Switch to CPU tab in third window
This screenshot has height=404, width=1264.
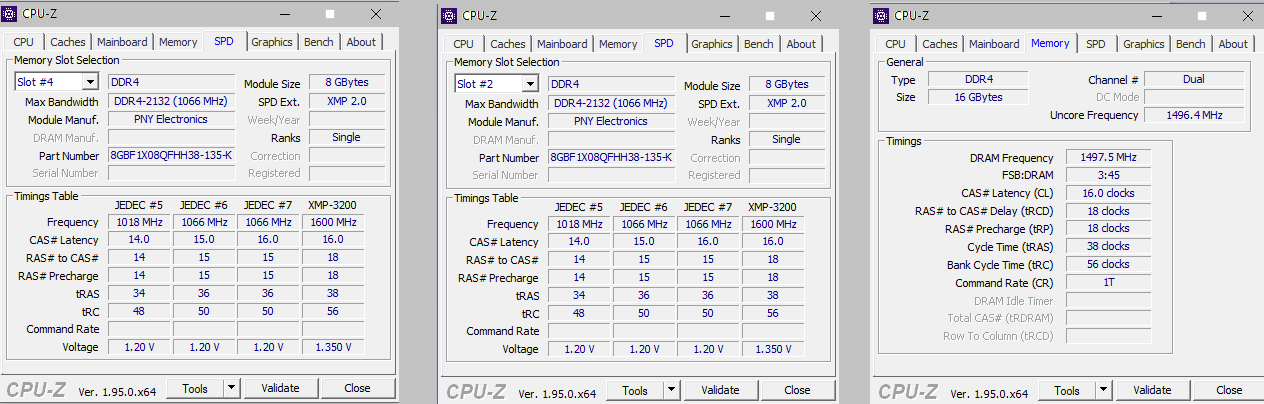tap(896, 44)
